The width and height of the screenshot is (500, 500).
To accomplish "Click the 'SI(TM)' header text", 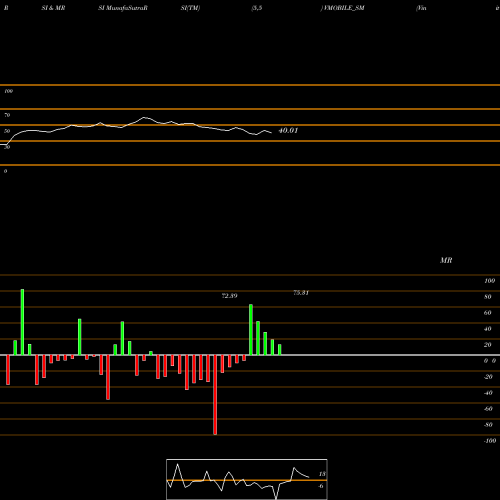I will point(190,8).
